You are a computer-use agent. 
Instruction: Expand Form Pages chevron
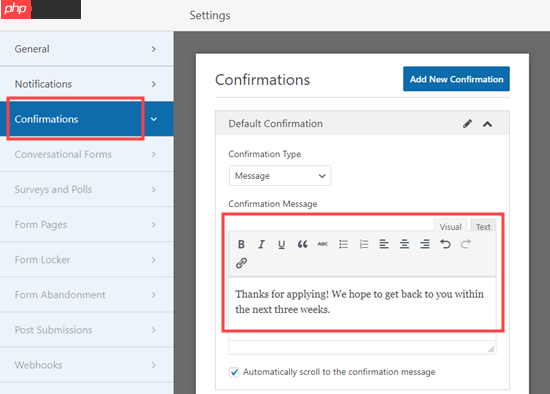(x=154, y=225)
